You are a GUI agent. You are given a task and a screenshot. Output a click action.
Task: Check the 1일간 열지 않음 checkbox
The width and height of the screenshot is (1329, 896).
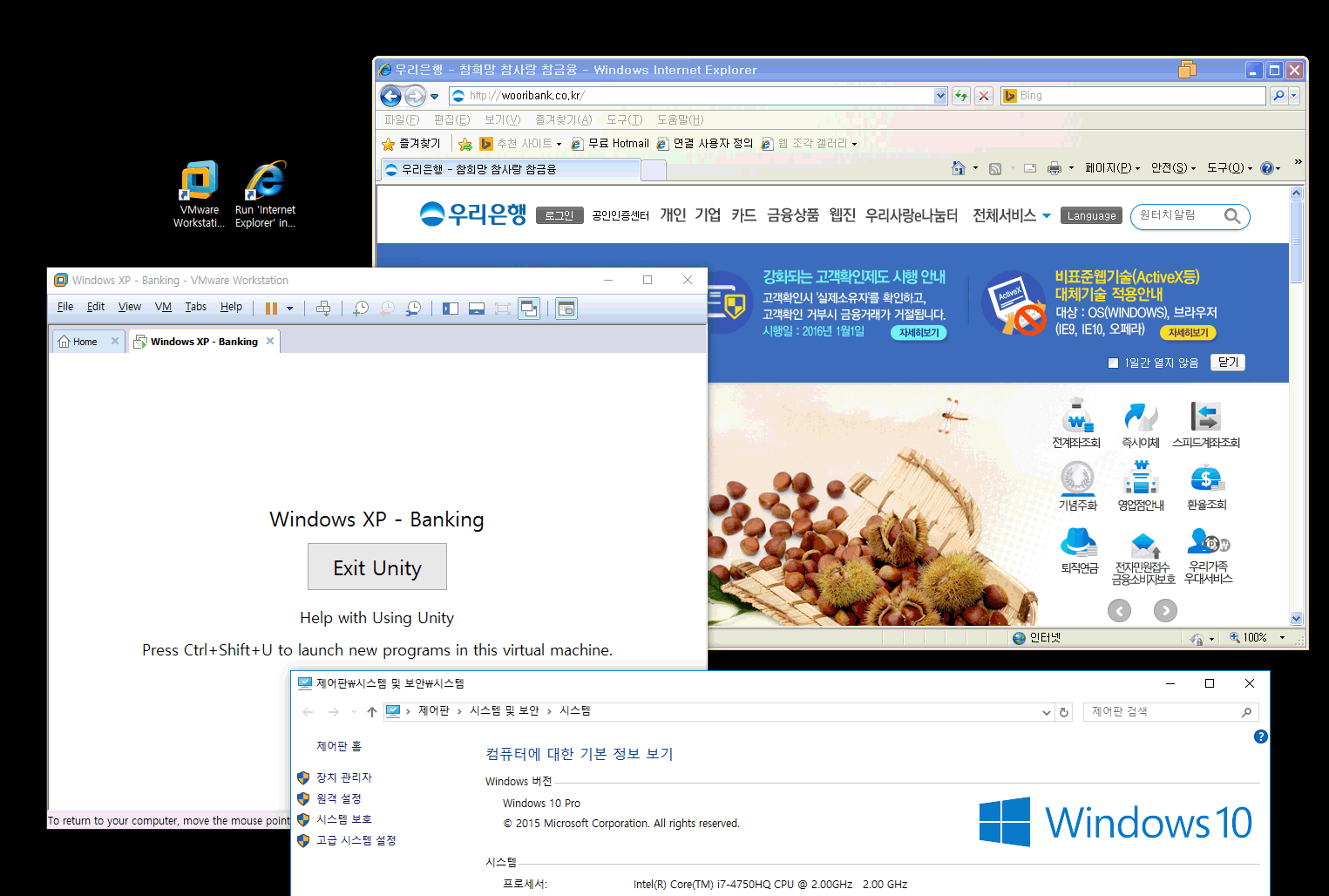coord(1113,363)
